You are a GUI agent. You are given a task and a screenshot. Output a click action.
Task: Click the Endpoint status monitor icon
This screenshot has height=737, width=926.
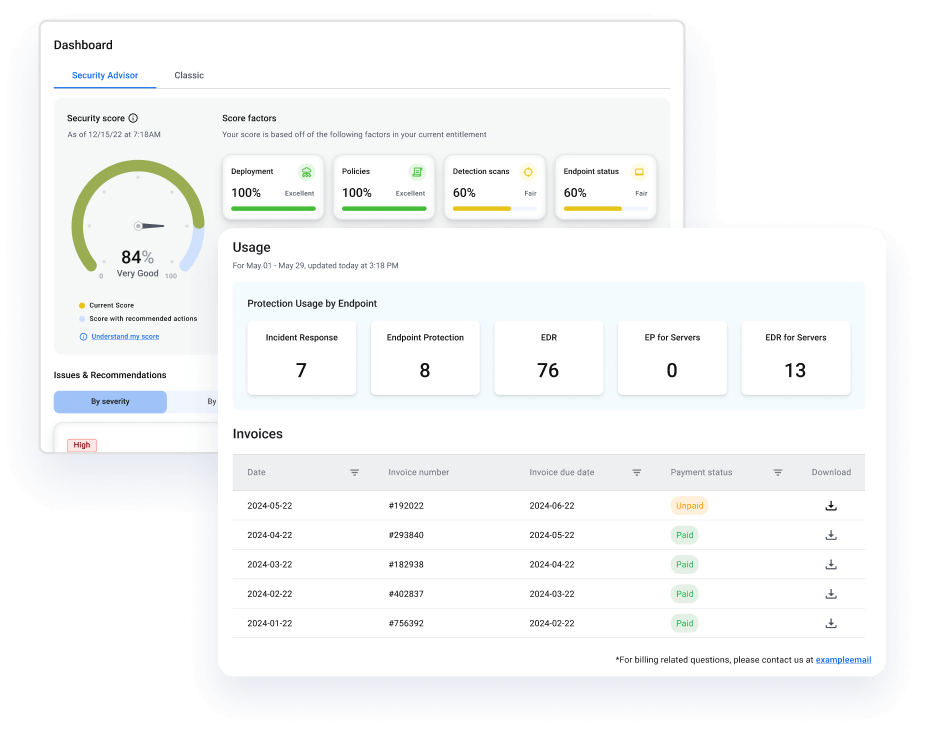pos(641,171)
